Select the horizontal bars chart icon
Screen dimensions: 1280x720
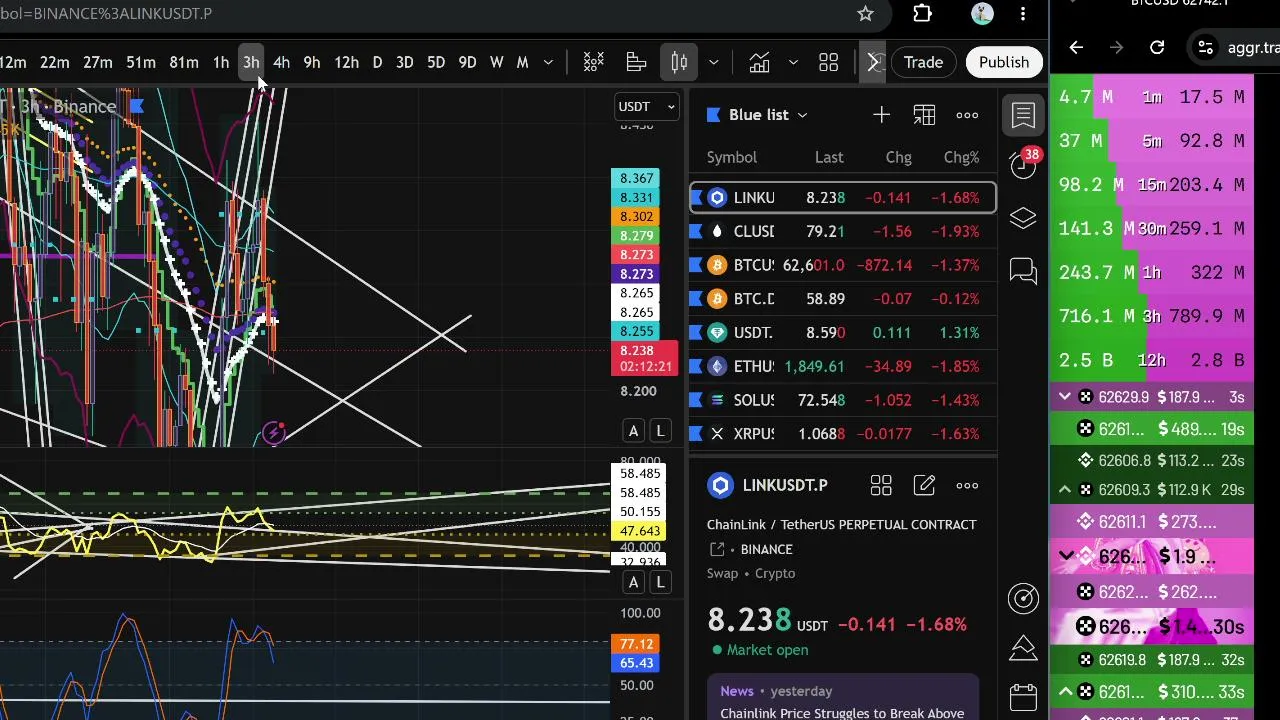pyautogui.click(x=636, y=63)
